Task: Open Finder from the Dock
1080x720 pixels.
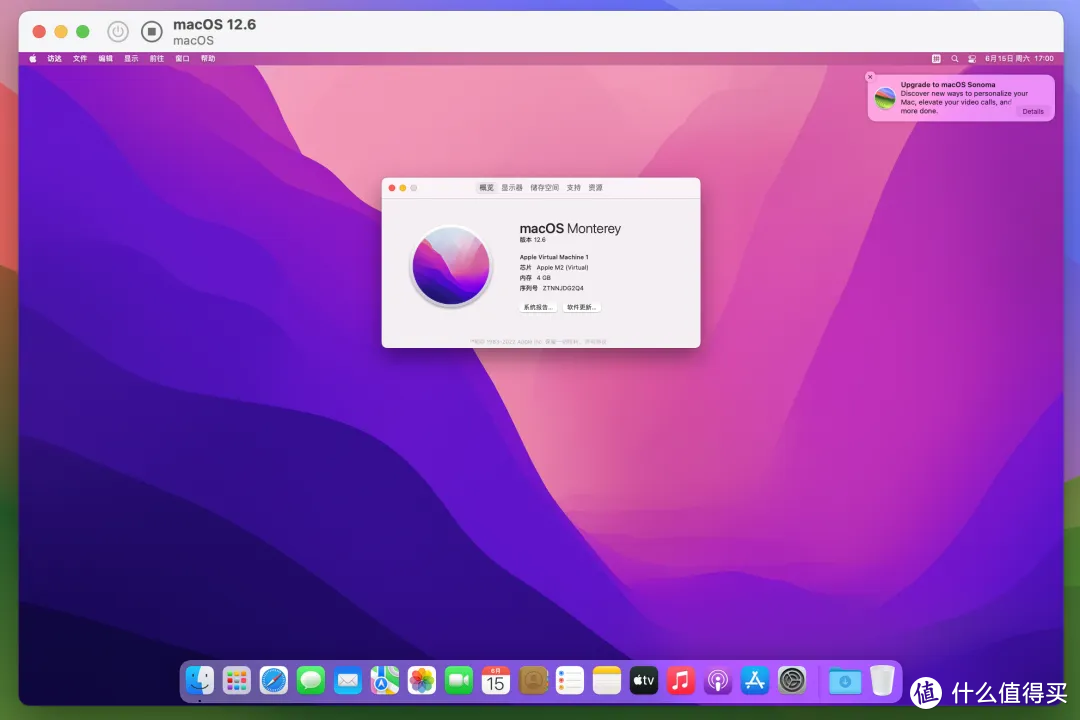Action: point(200,681)
